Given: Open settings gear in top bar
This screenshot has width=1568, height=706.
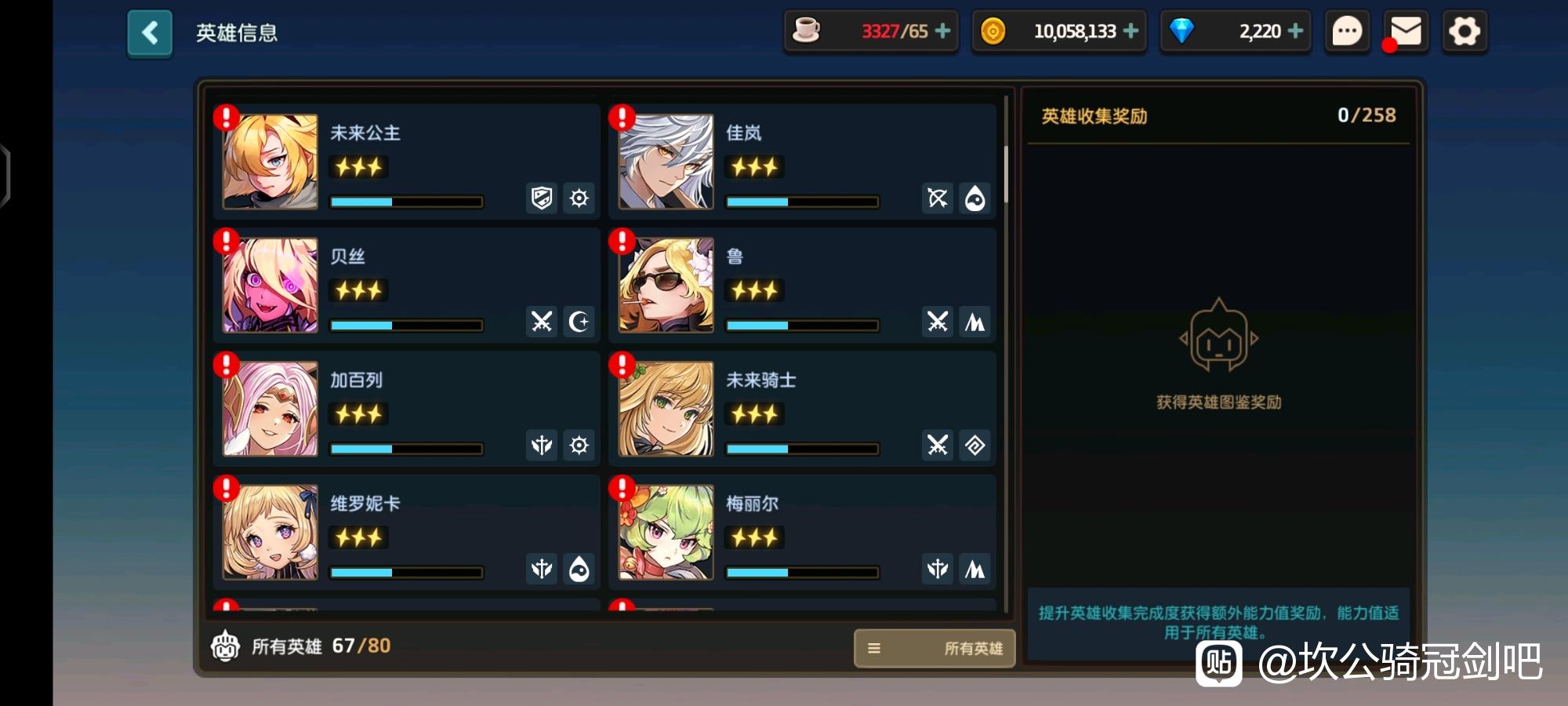Looking at the screenshot, I should tap(1464, 32).
